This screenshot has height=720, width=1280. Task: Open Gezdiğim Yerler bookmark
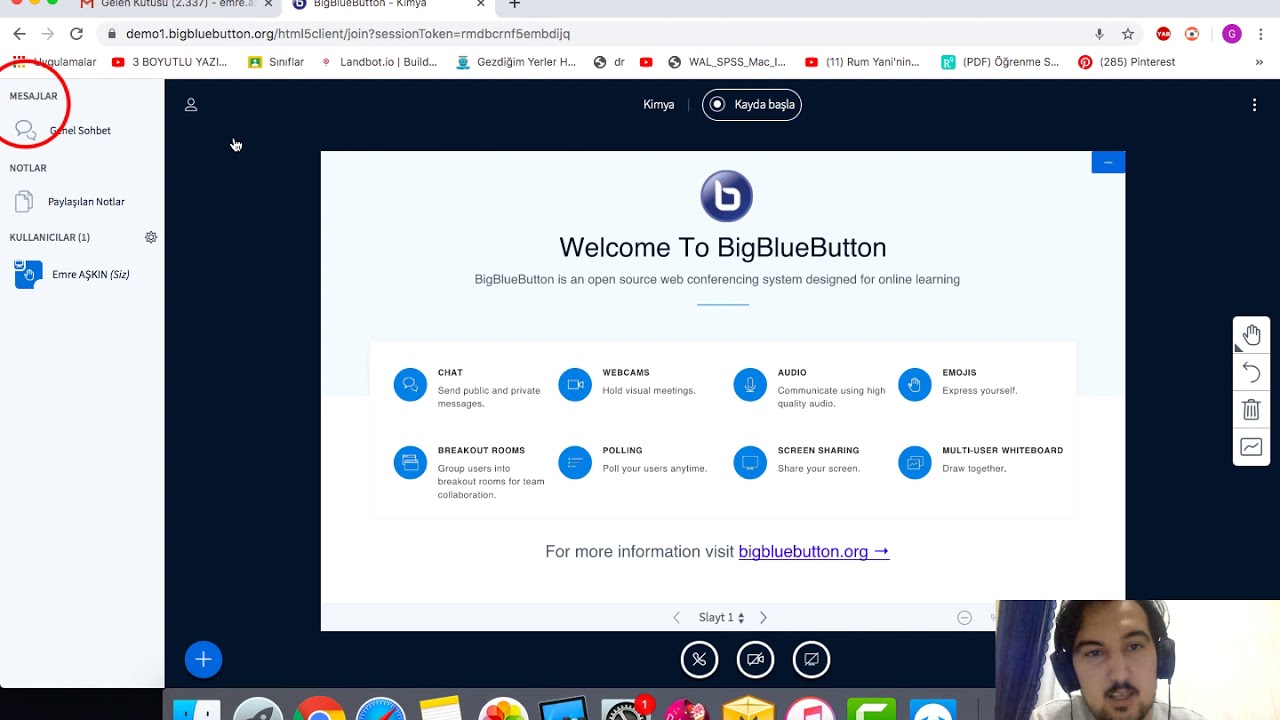(x=516, y=62)
